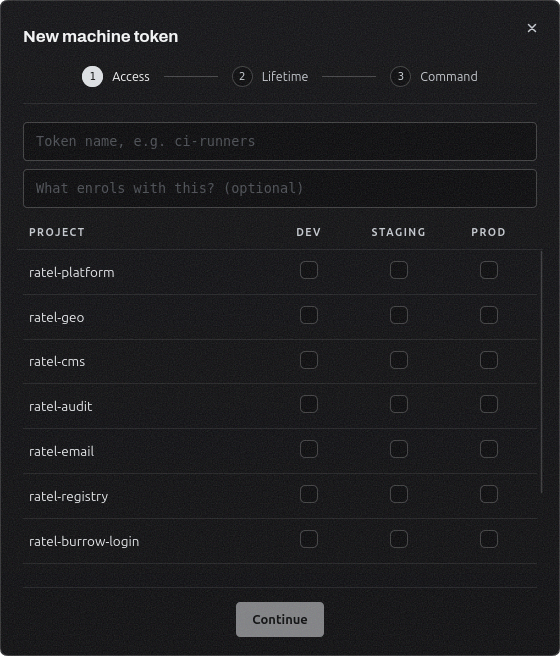This screenshot has width=560, height=656.
Task: Focus the Token name input field
Action: 280,141
